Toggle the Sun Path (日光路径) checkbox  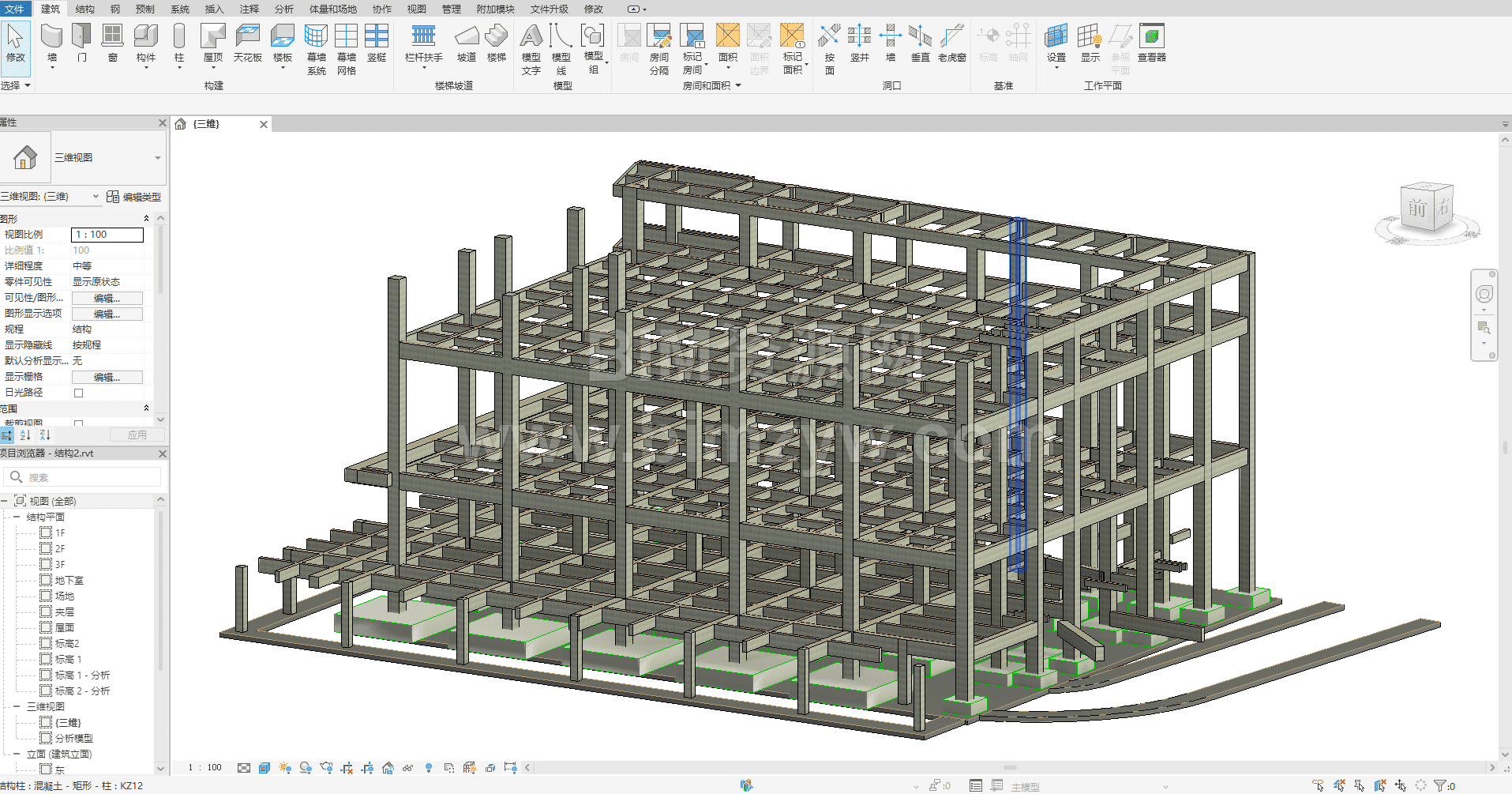(78, 393)
